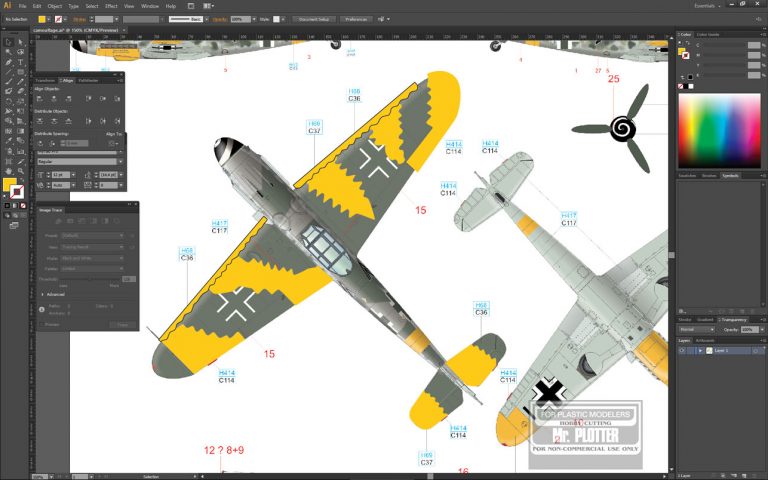Screen dimensions: 768x480
Task: Select the Selection (arrow) tool
Action: [8, 42]
